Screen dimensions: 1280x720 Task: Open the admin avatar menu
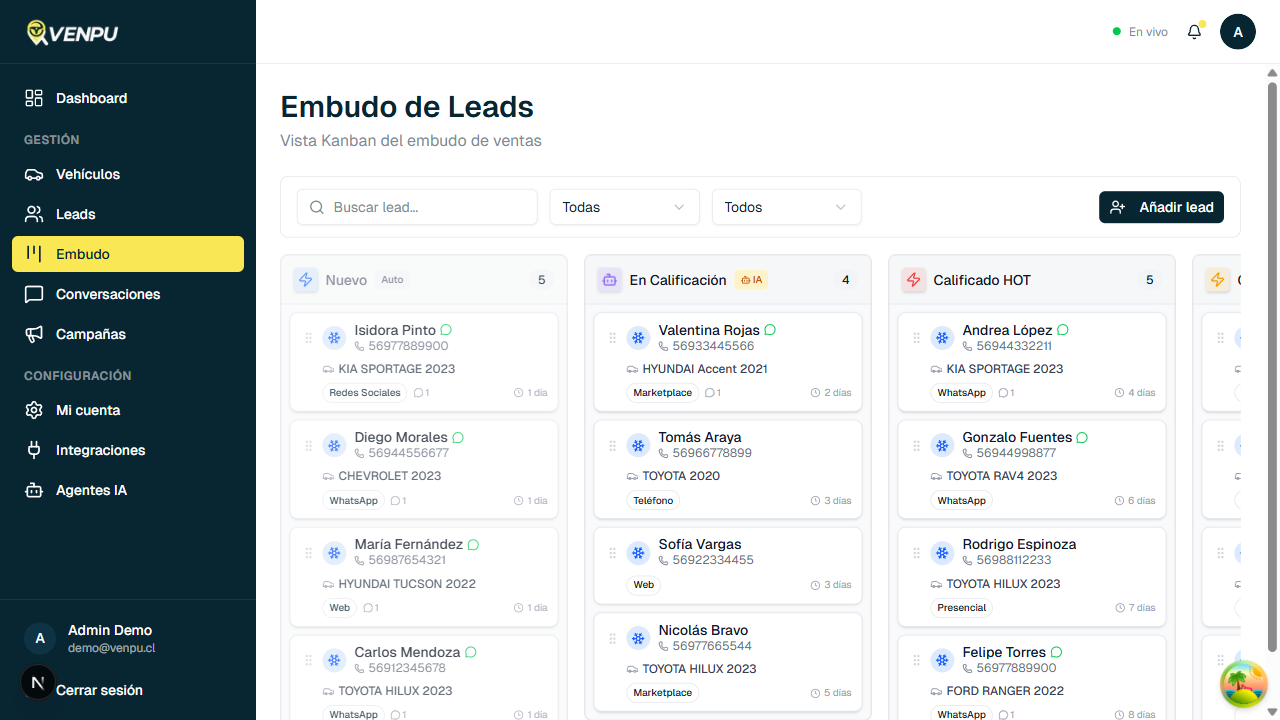(1238, 31)
